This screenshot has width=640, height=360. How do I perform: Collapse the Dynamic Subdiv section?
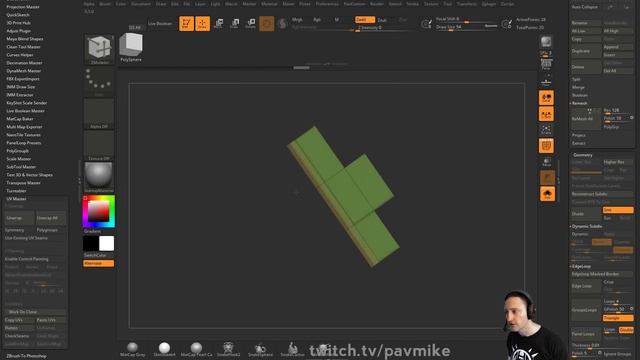click(587, 226)
